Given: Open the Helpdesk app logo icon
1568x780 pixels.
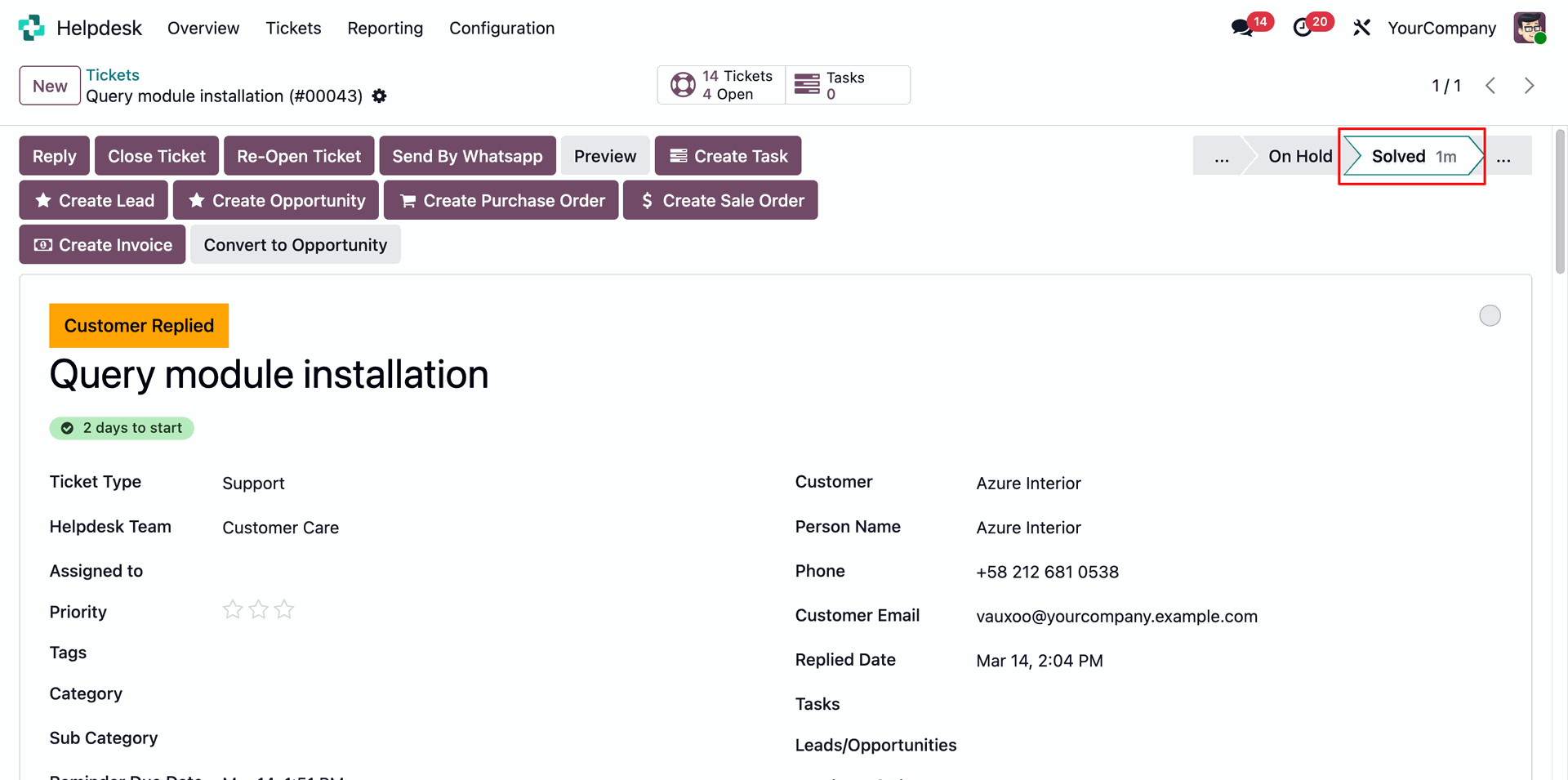Looking at the screenshot, I should tap(31, 28).
